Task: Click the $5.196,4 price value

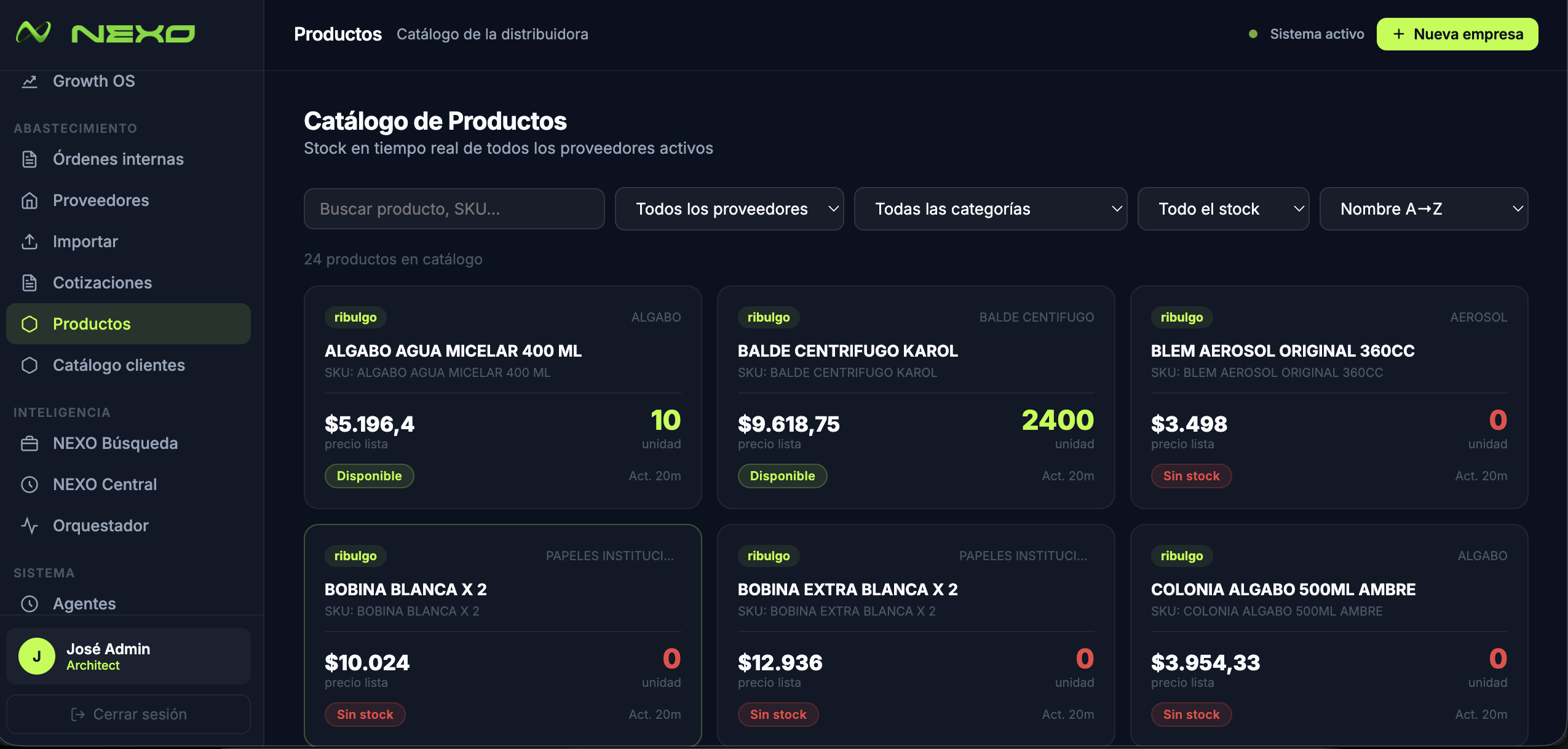Action: coord(370,424)
